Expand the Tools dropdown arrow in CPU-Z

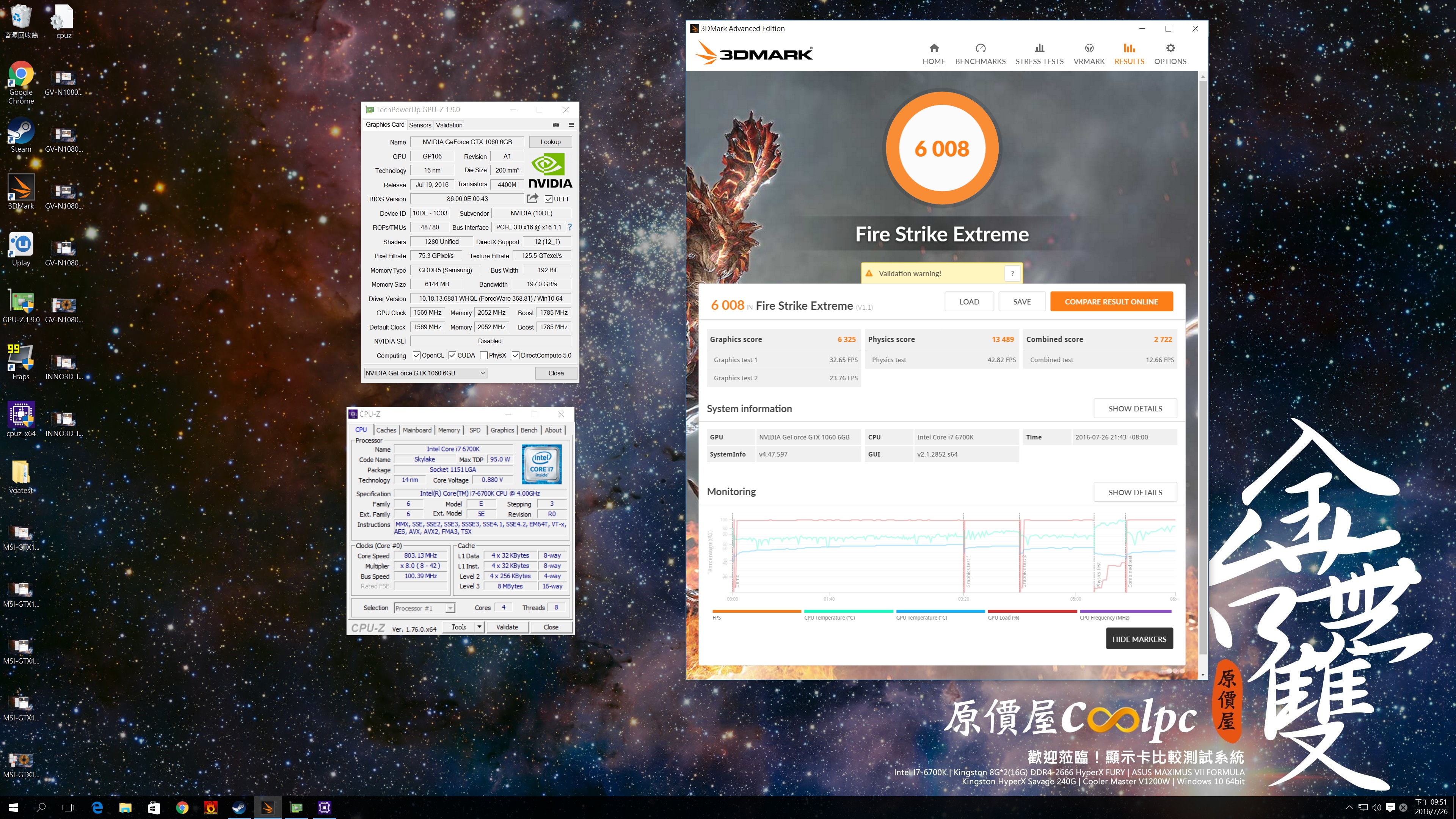[479, 627]
